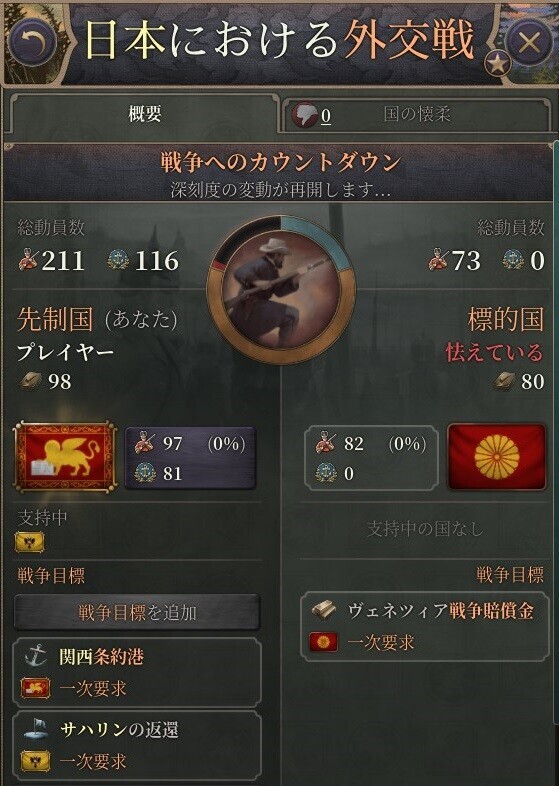559x786 pixels.
Task: Select the ヴェネツィア戦争賠償金 war goal
Action: tap(425, 627)
